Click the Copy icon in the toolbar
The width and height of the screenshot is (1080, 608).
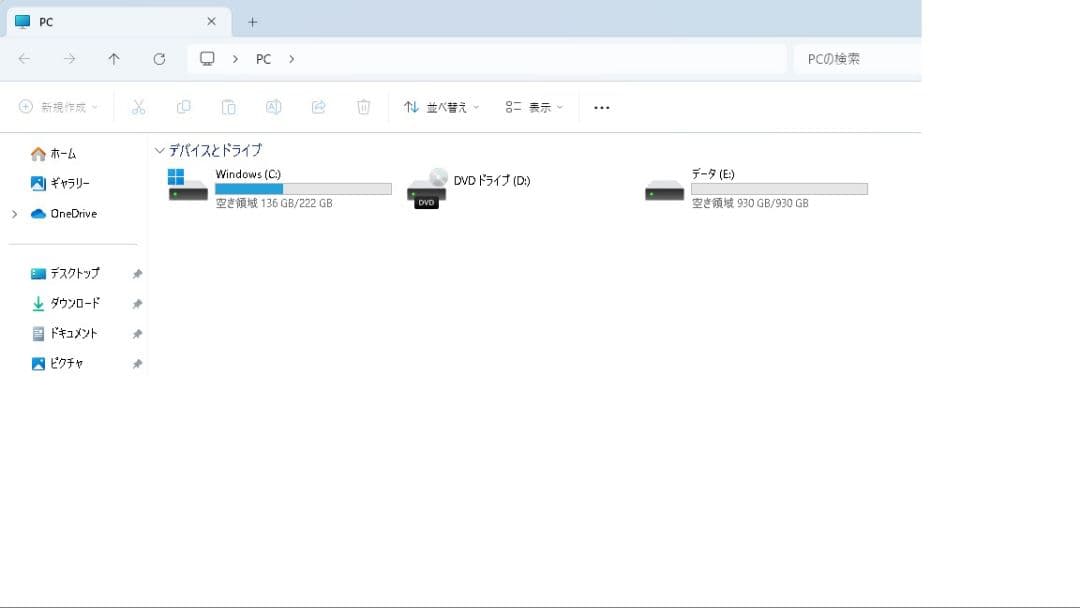click(184, 107)
